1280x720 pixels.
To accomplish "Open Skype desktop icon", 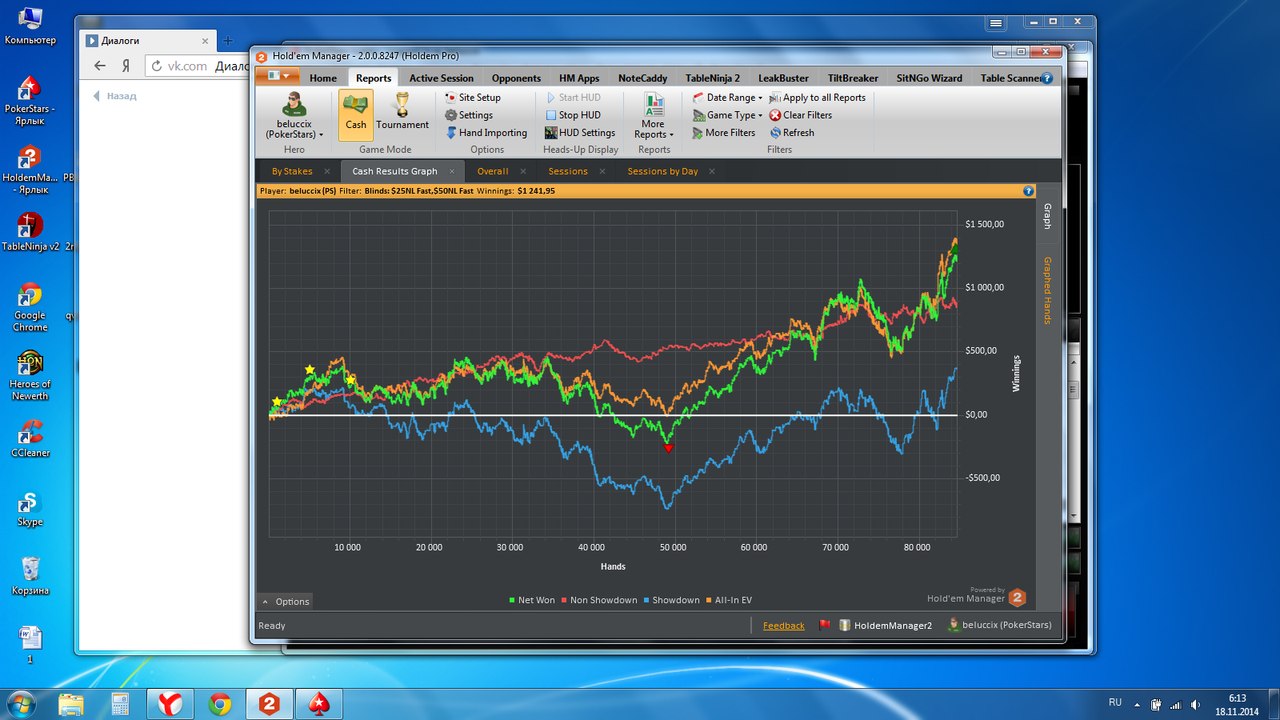I will coord(30,508).
